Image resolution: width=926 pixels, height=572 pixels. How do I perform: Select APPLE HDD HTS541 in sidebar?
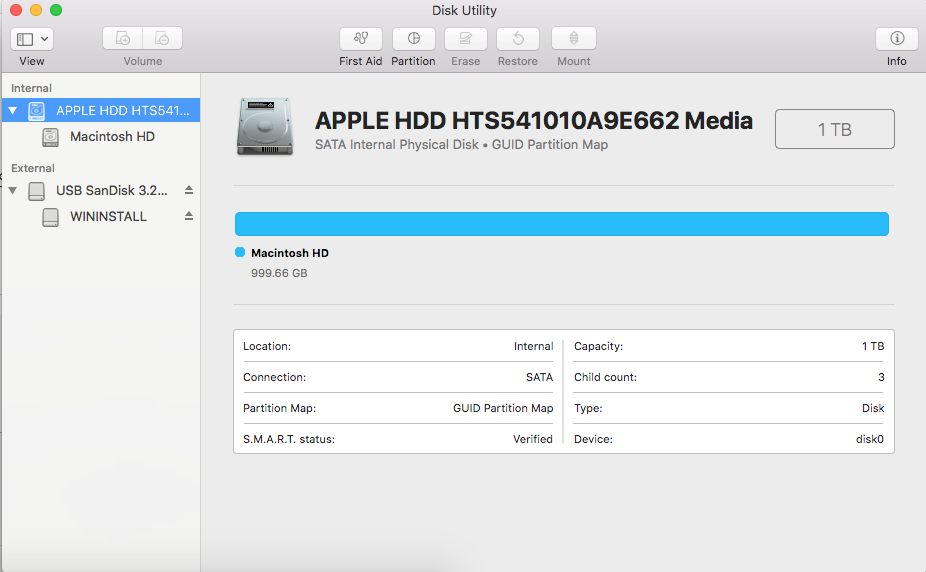101,110
